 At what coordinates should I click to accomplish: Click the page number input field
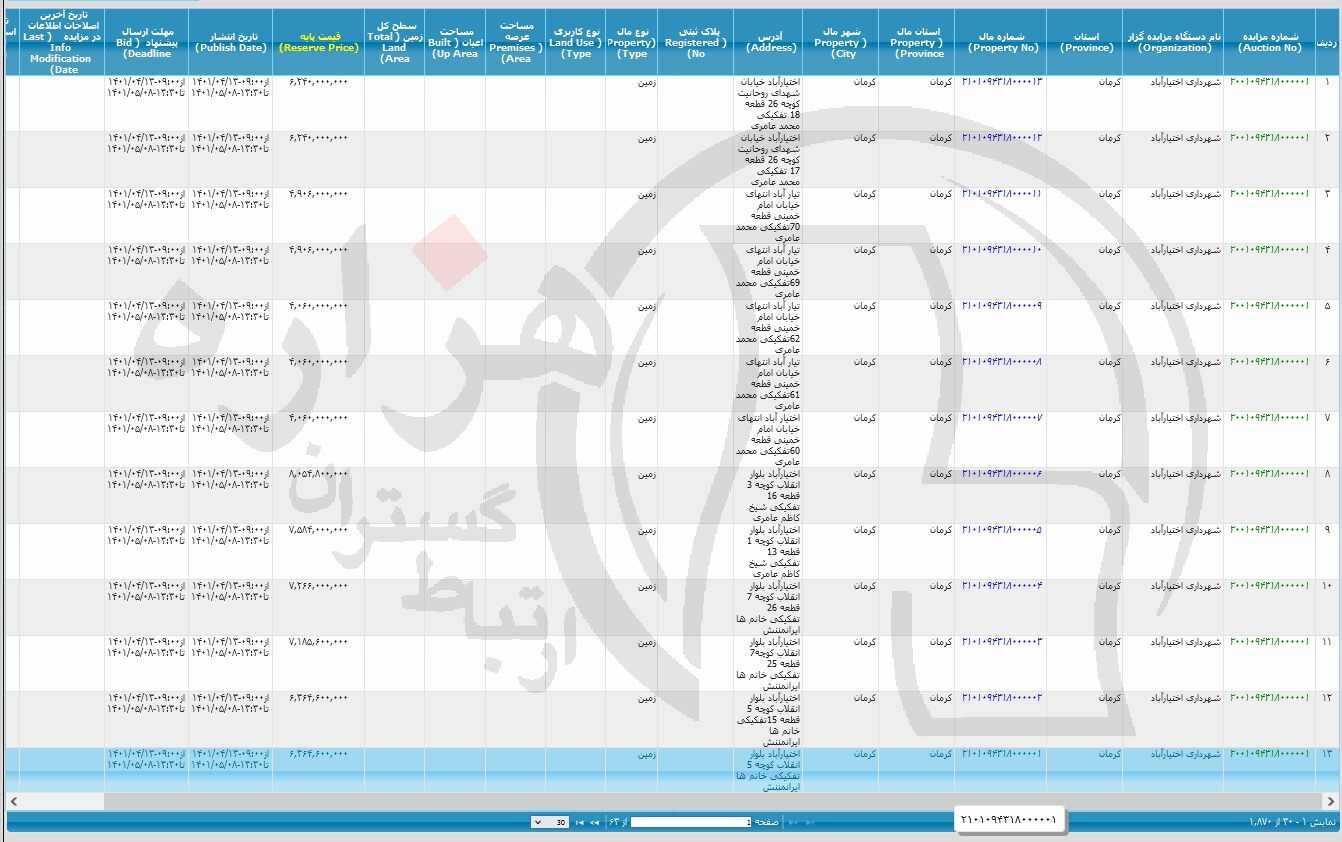click(690, 822)
